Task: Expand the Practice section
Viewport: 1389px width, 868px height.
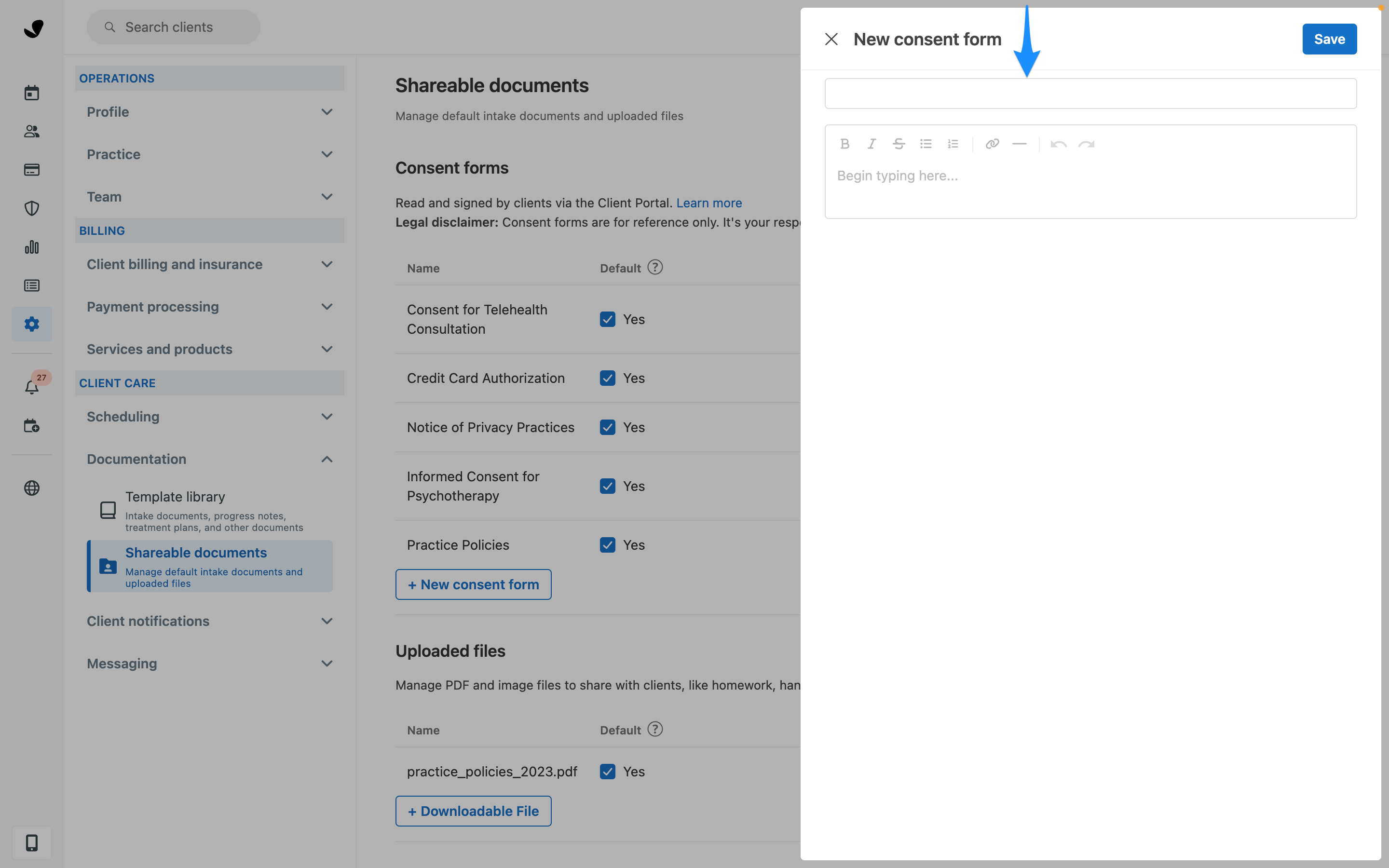Action: click(209, 154)
